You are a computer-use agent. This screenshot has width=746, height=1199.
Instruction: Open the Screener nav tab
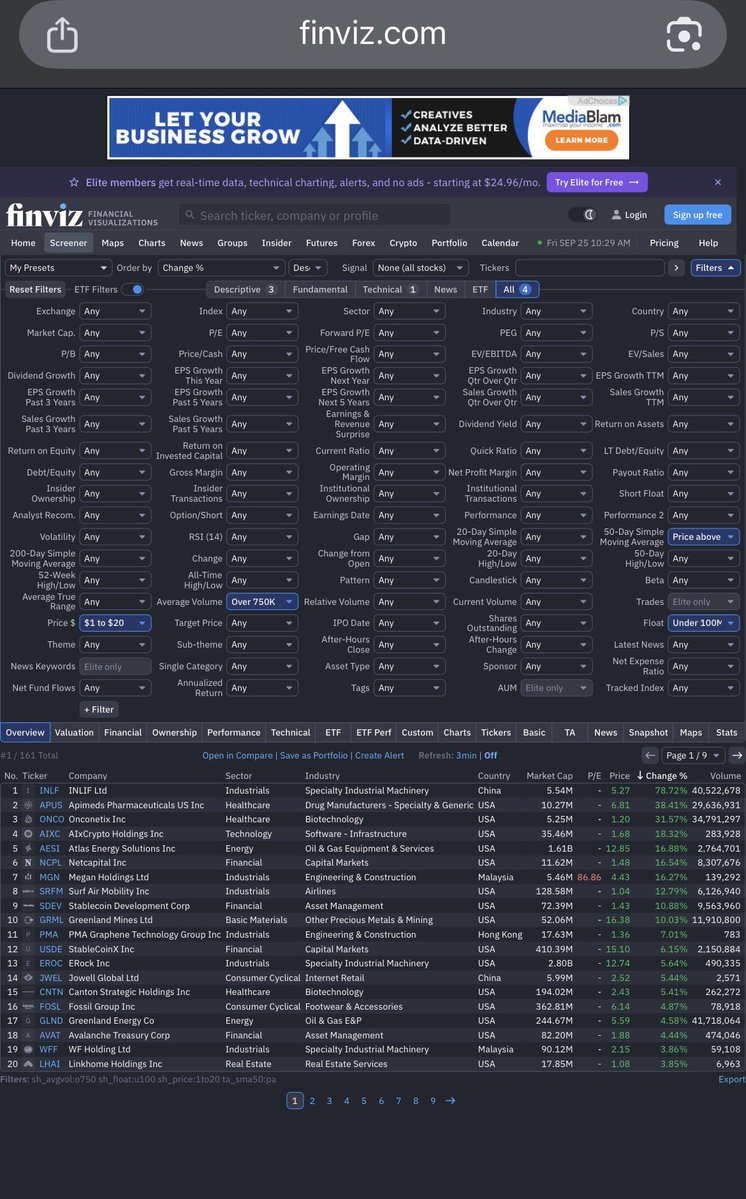coord(68,243)
